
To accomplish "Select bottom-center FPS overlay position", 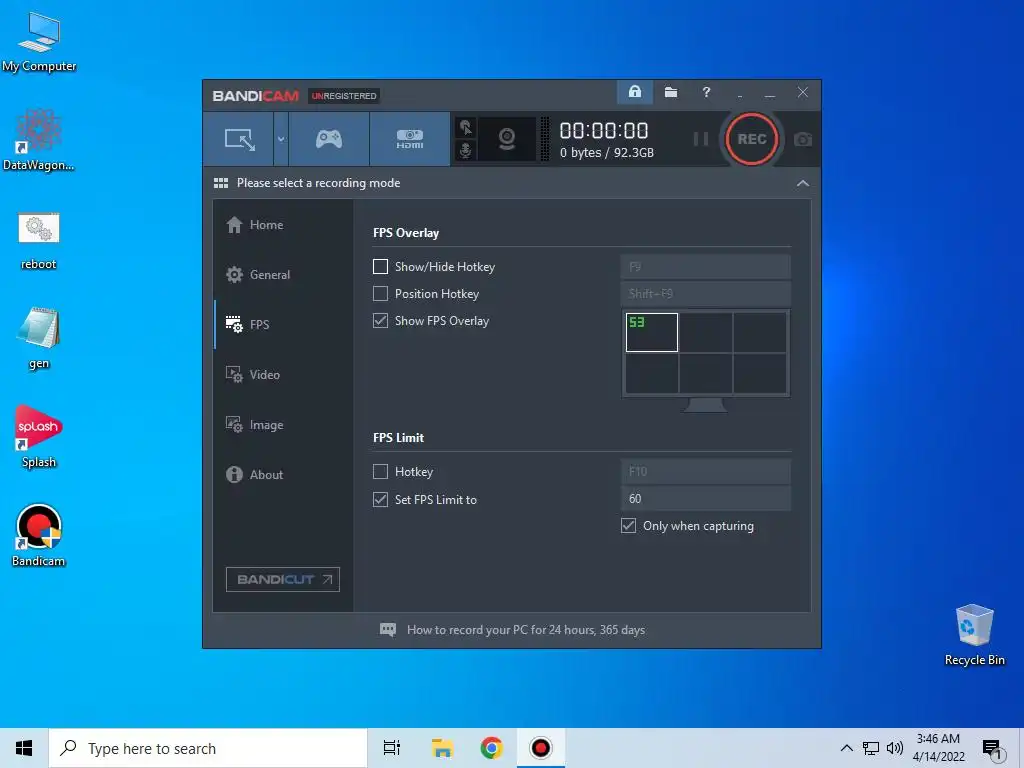I will pyautogui.click(x=706, y=373).
